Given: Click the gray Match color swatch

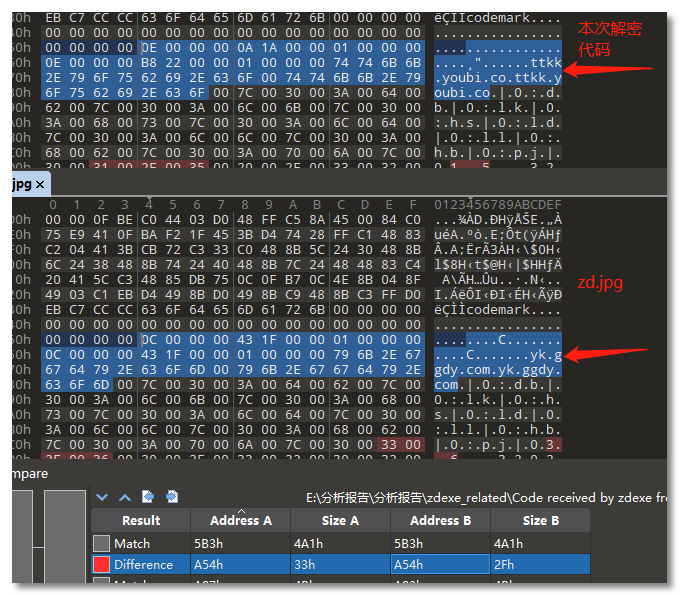Looking at the screenshot, I should 101,543.
